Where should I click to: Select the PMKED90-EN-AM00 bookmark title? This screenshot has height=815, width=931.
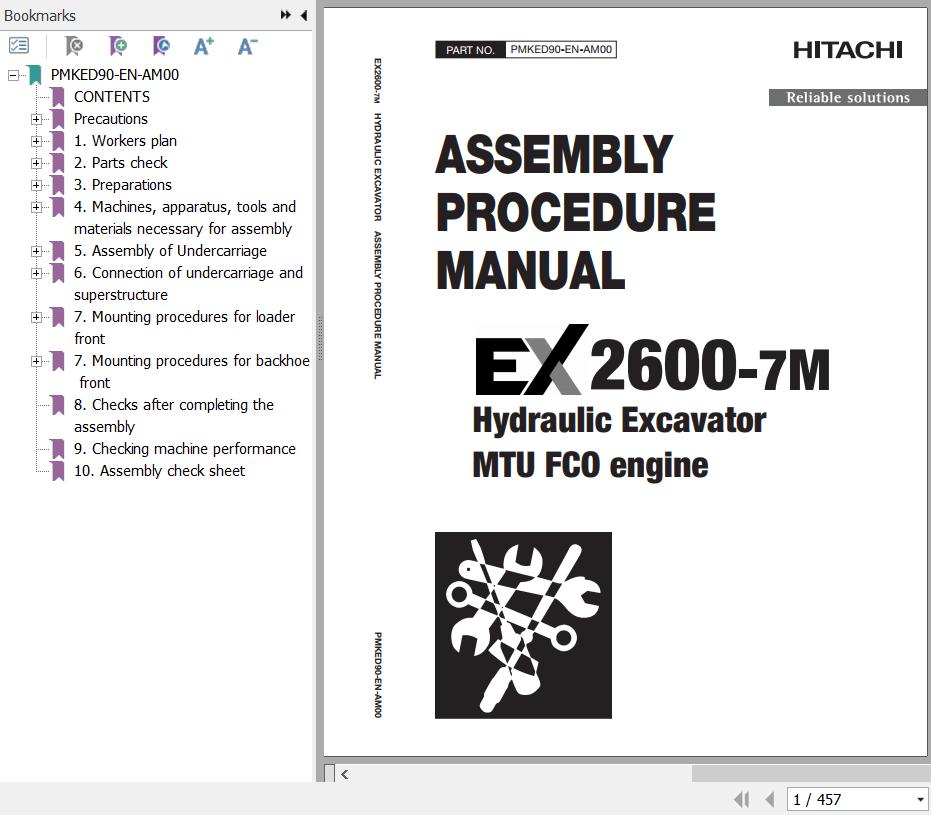115,75
